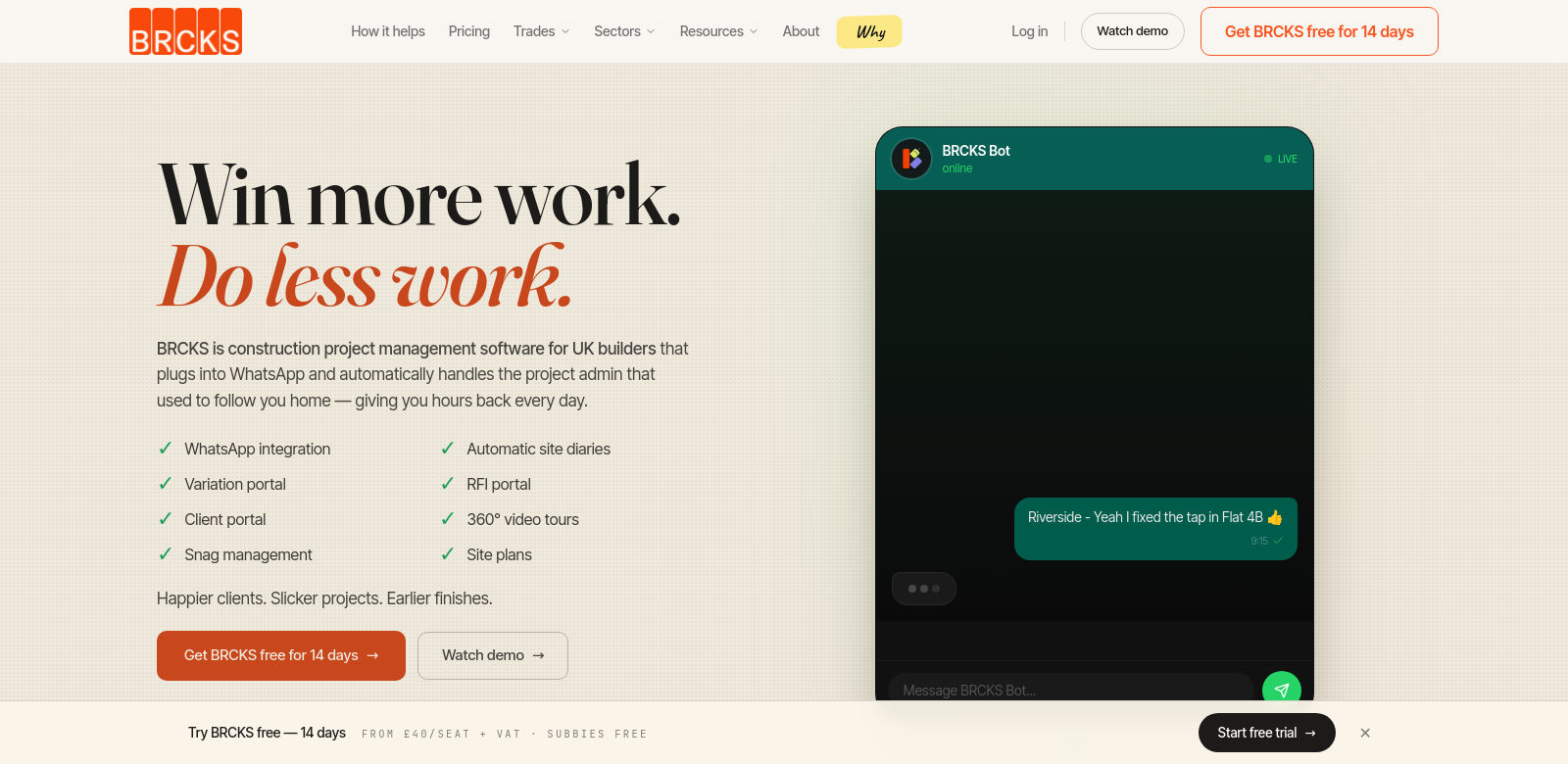Go to the Pricing page
The width and height of the screenshot is (1568, 764).
[x=469, y=31]
